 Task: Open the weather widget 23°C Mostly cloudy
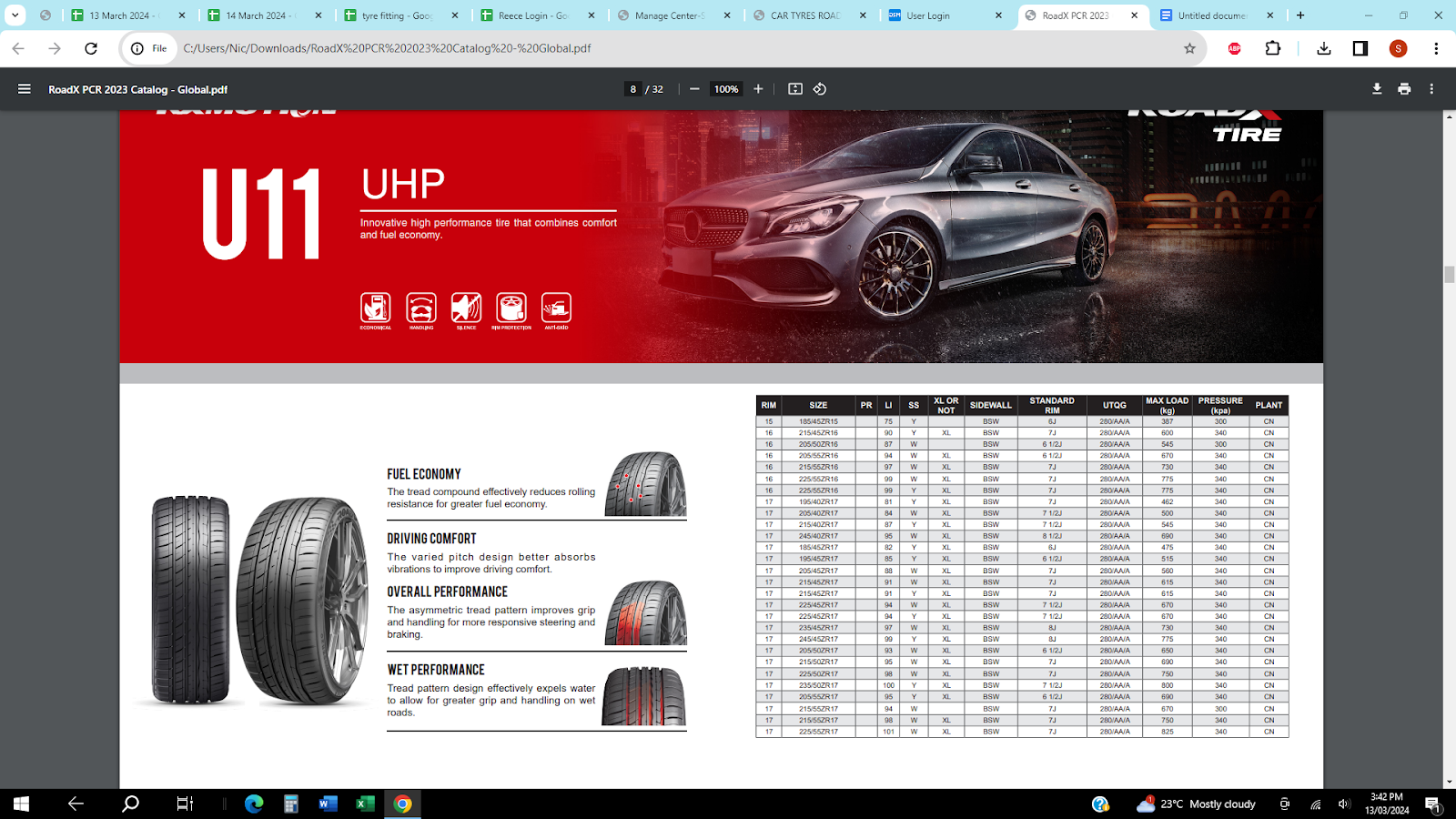(1196, 804)
